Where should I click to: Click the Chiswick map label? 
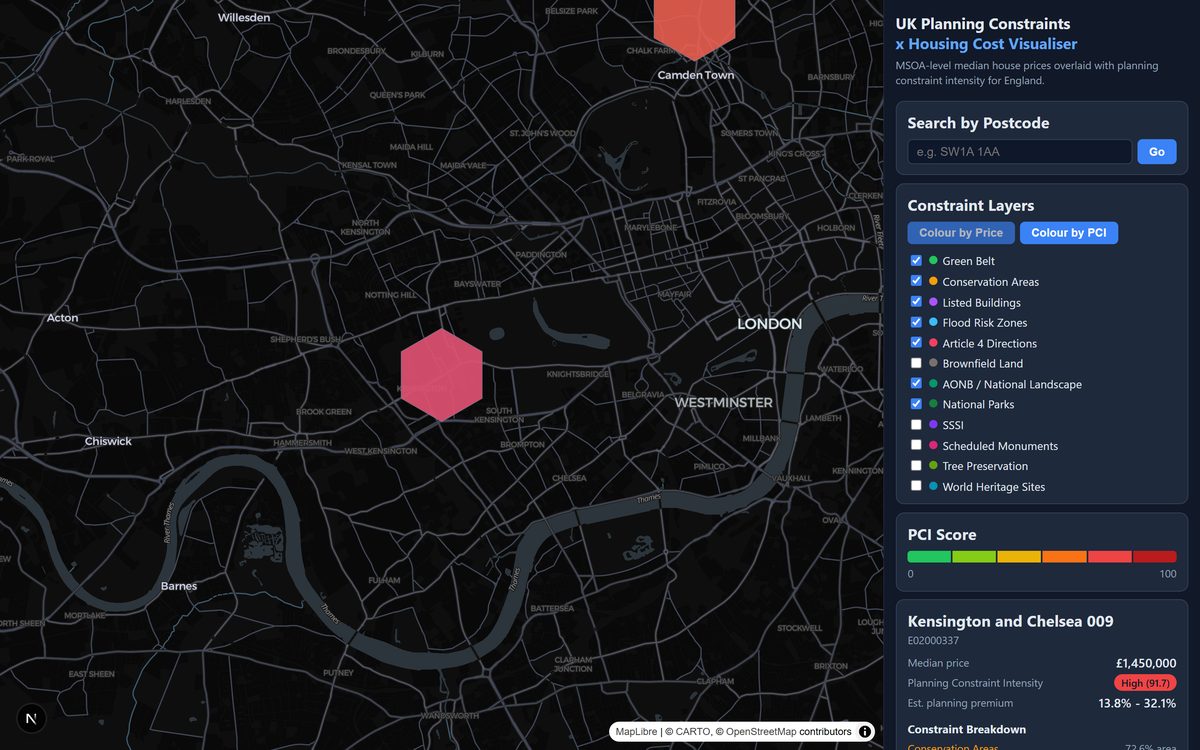click(x=108, y=441)
